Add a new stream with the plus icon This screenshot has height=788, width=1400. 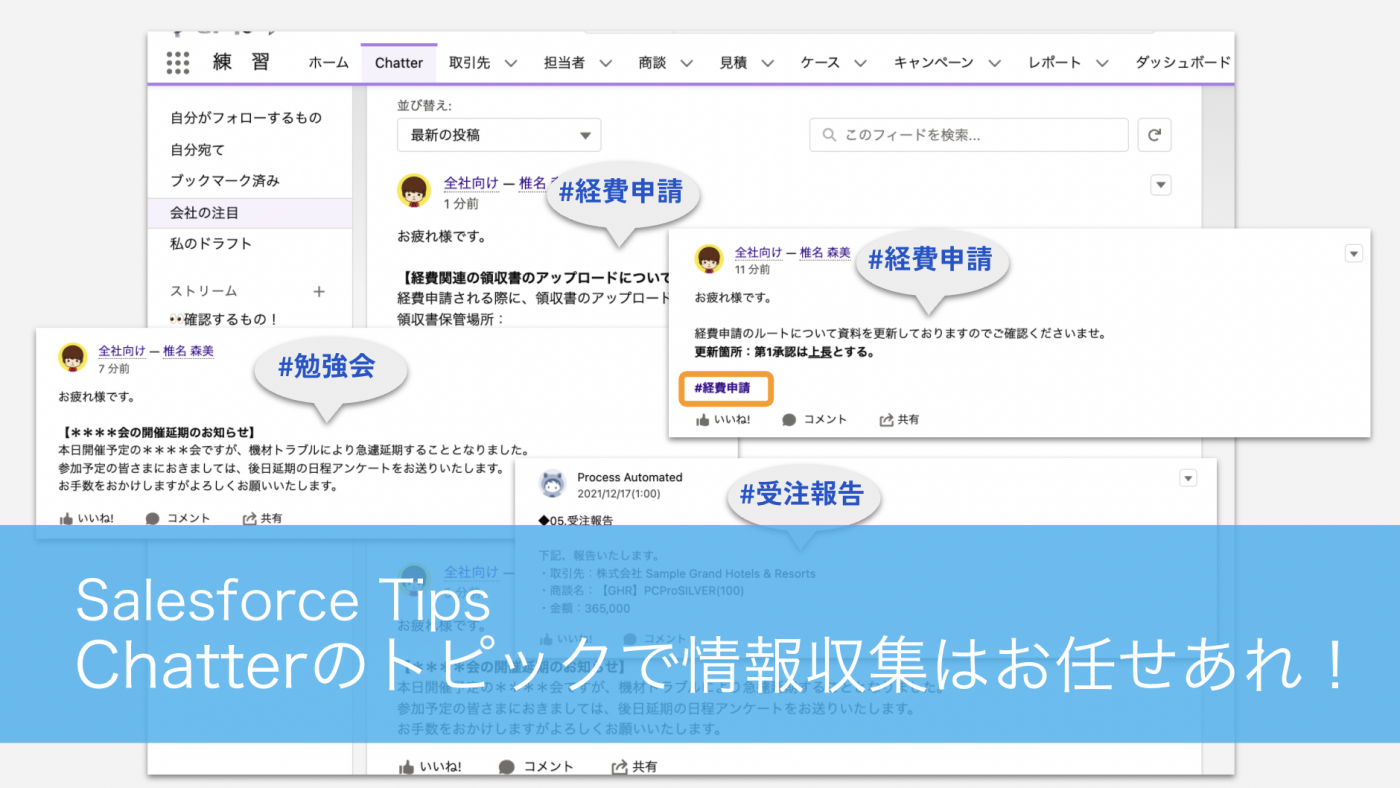click(319, 291)
